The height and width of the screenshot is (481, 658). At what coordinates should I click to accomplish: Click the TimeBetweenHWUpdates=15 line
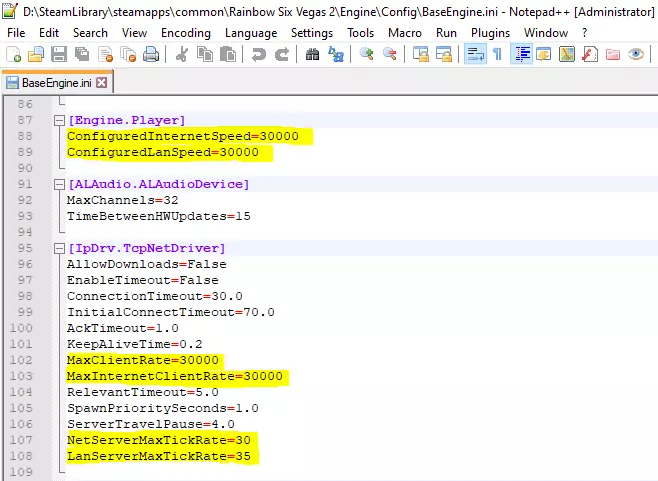point(159,216)
